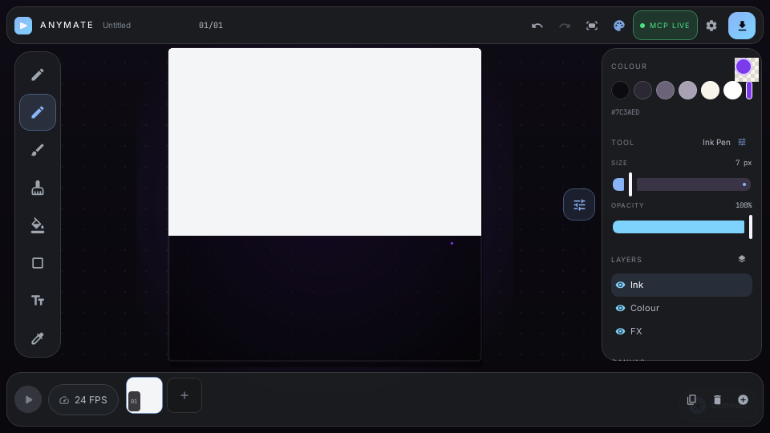
Task: Open tool settings next to Ink Pen
Action: [742, 142]
